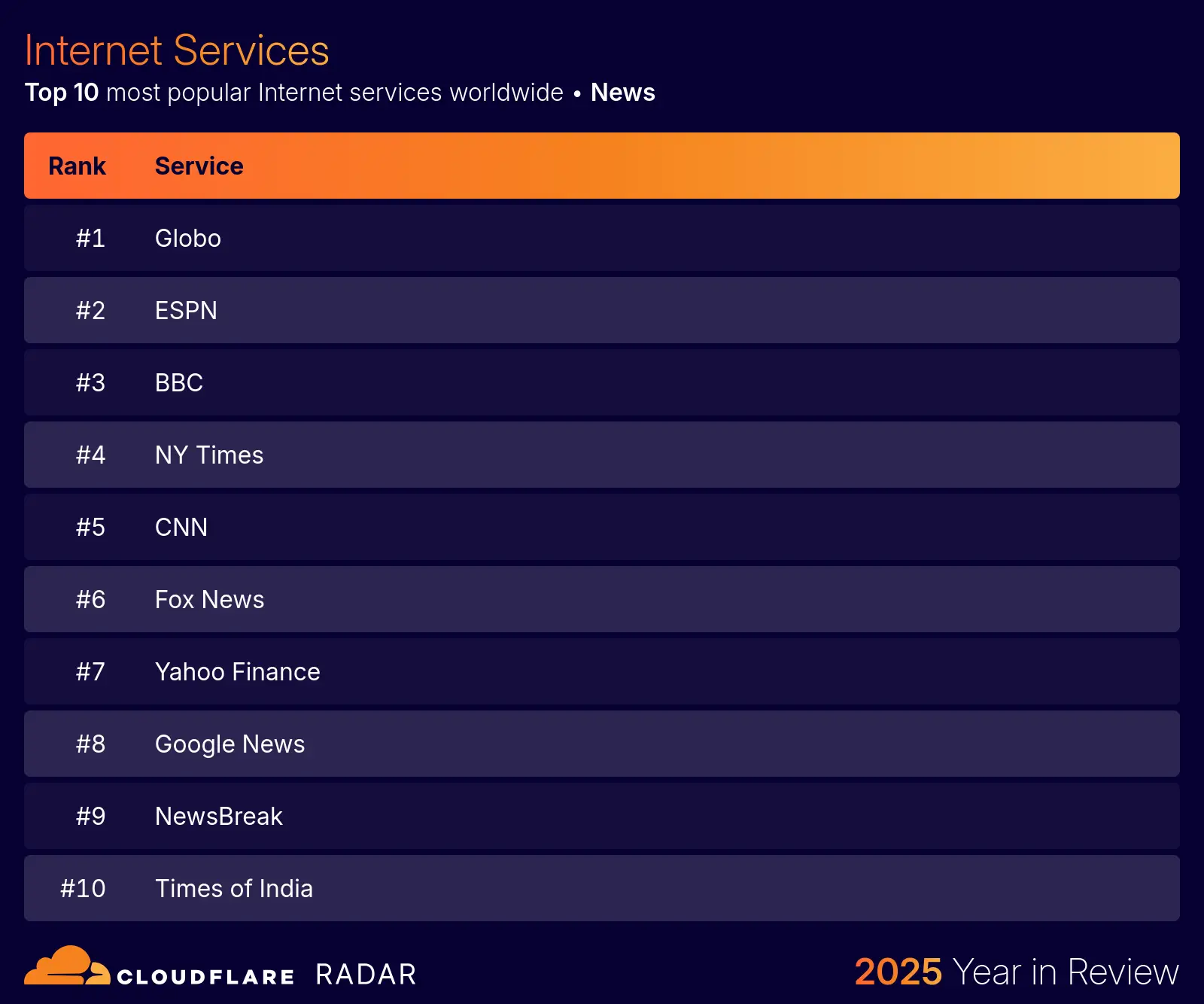Click the Service column header
1204x1004 pixels.
199,166
